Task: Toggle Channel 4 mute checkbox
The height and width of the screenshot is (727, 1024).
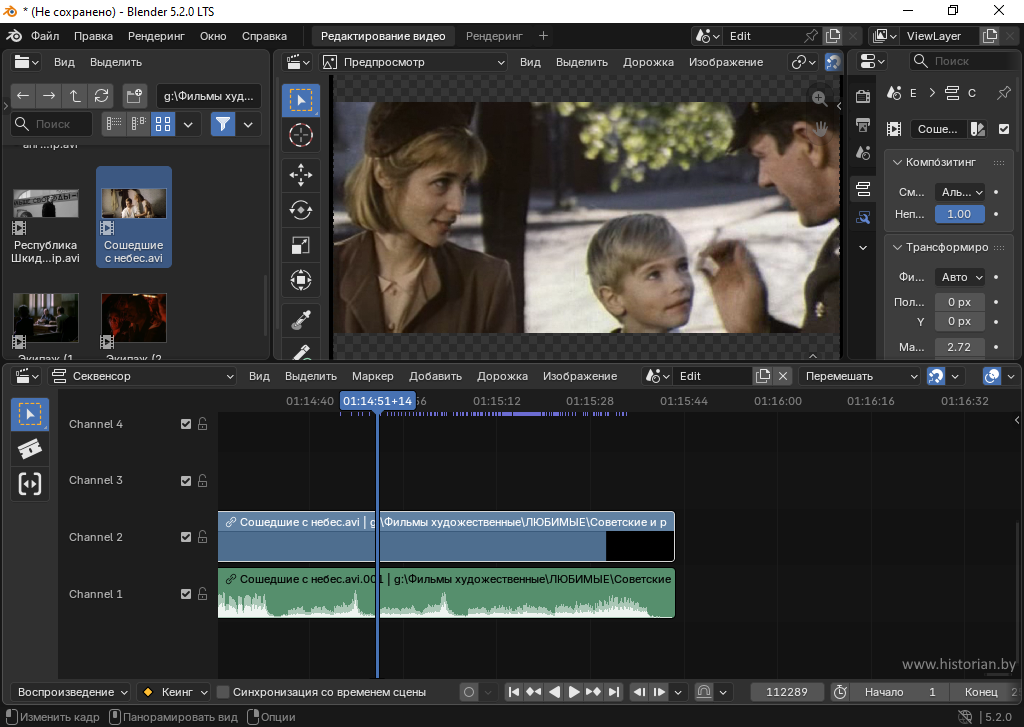Action: [x=186, y=424]
